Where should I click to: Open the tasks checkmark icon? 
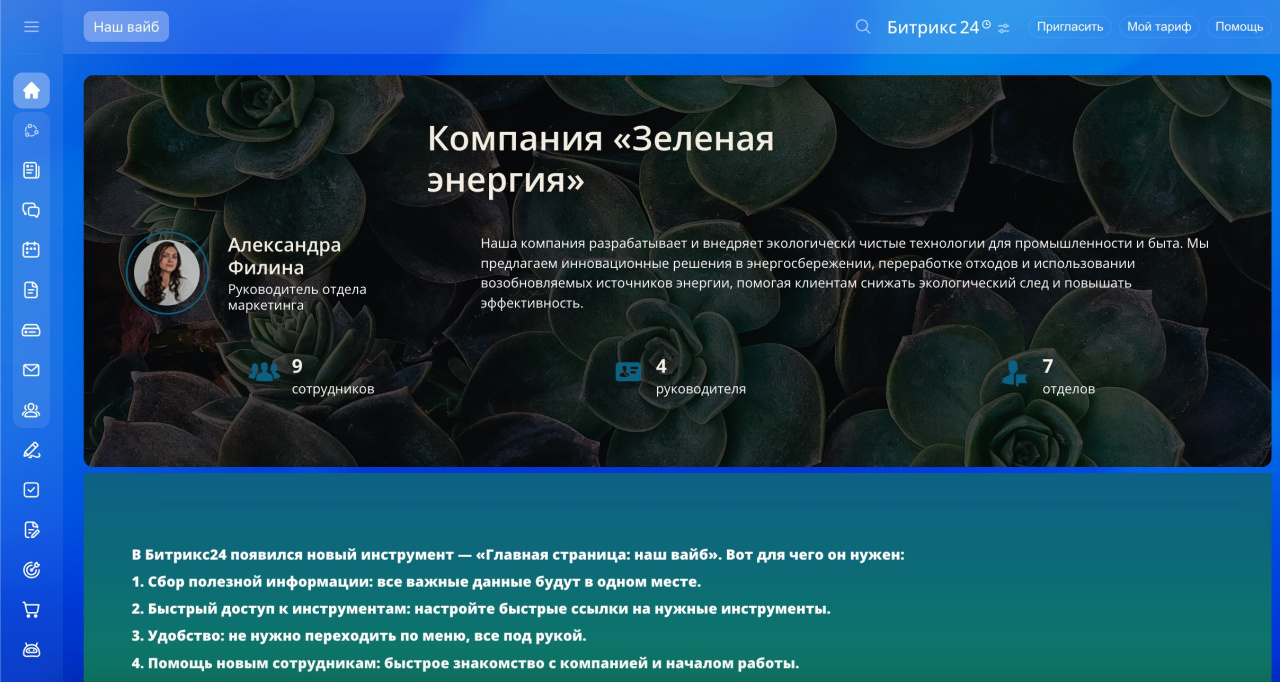pos(31,490)
